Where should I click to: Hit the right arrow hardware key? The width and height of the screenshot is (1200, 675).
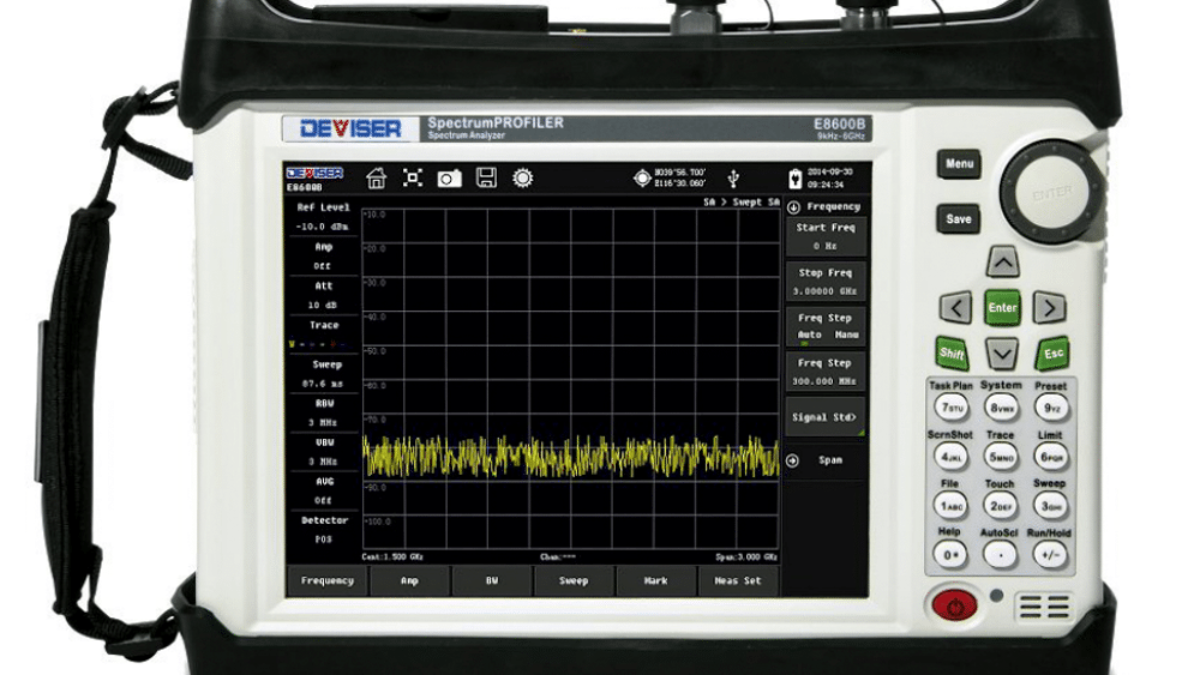(1049, 308)
